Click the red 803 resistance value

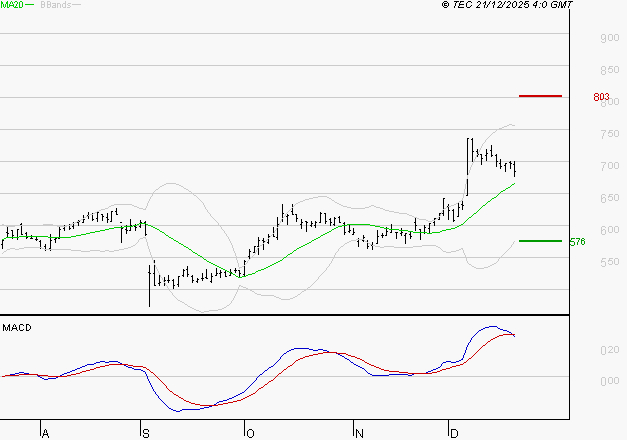click(601, 97)
